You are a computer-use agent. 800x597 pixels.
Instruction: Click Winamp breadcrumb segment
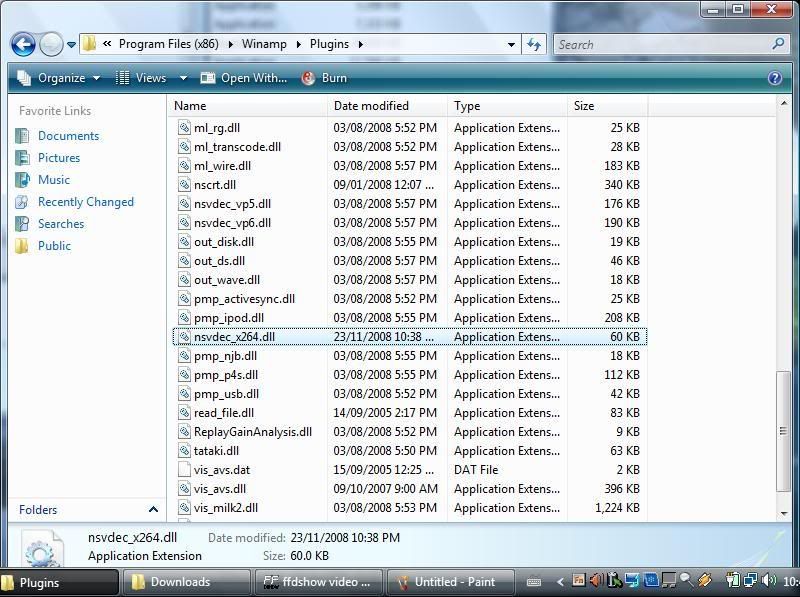pyautogui.click(x=264, y=44)
